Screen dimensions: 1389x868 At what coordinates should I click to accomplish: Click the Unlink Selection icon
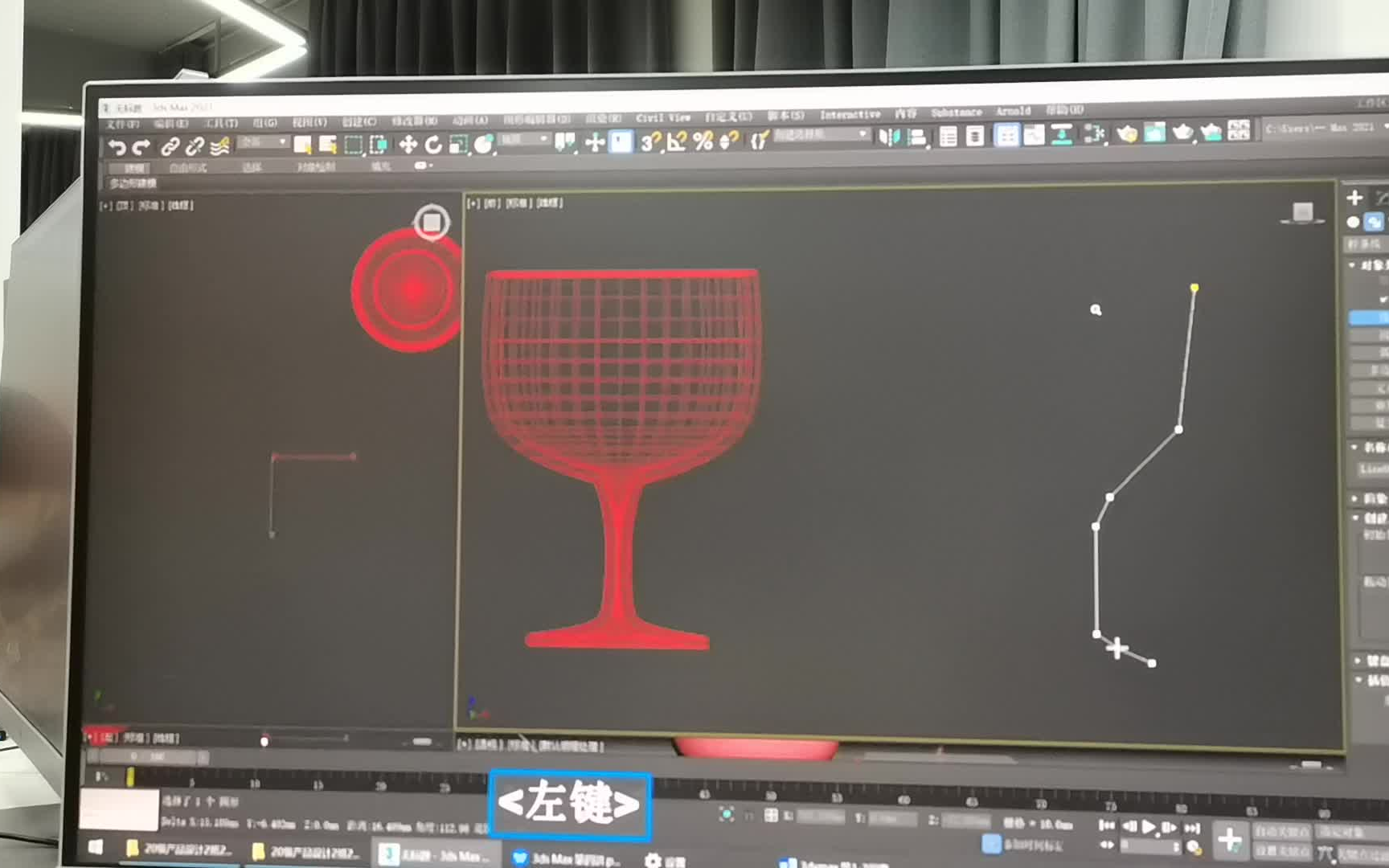click(195, 146)
